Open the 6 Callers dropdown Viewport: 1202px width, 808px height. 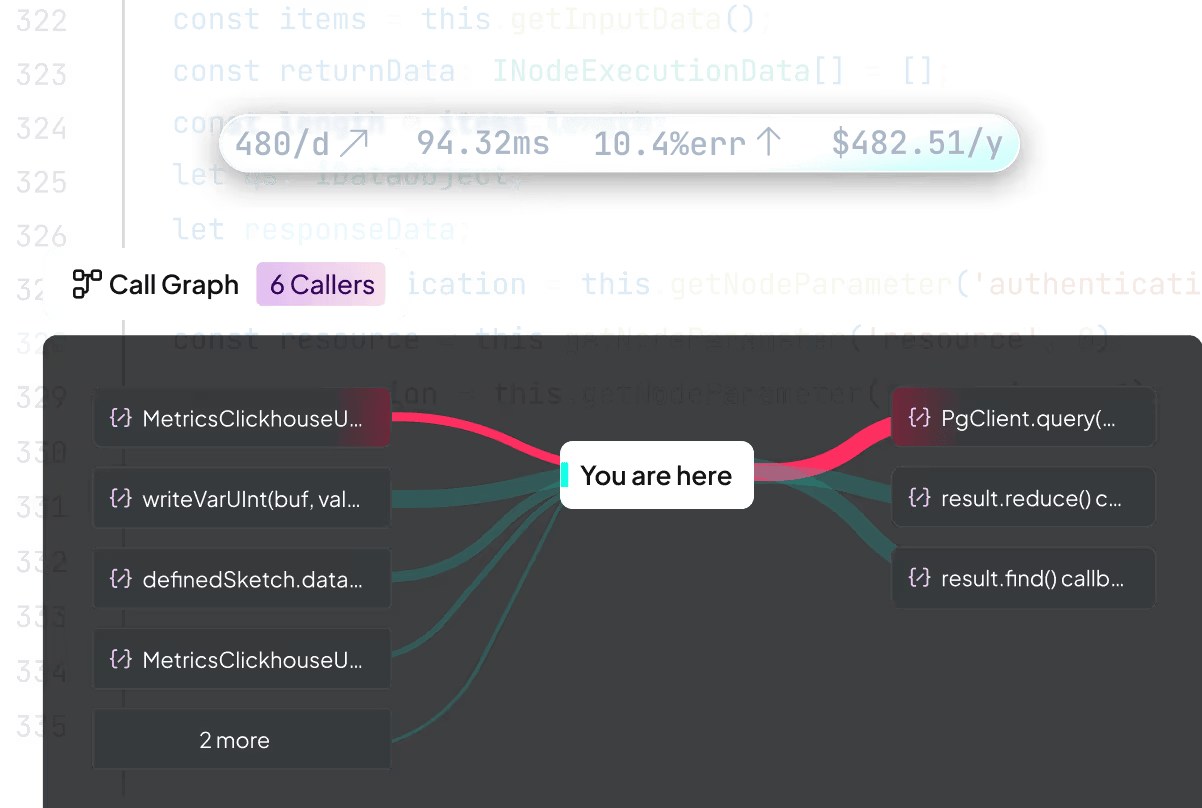[320, 284]
